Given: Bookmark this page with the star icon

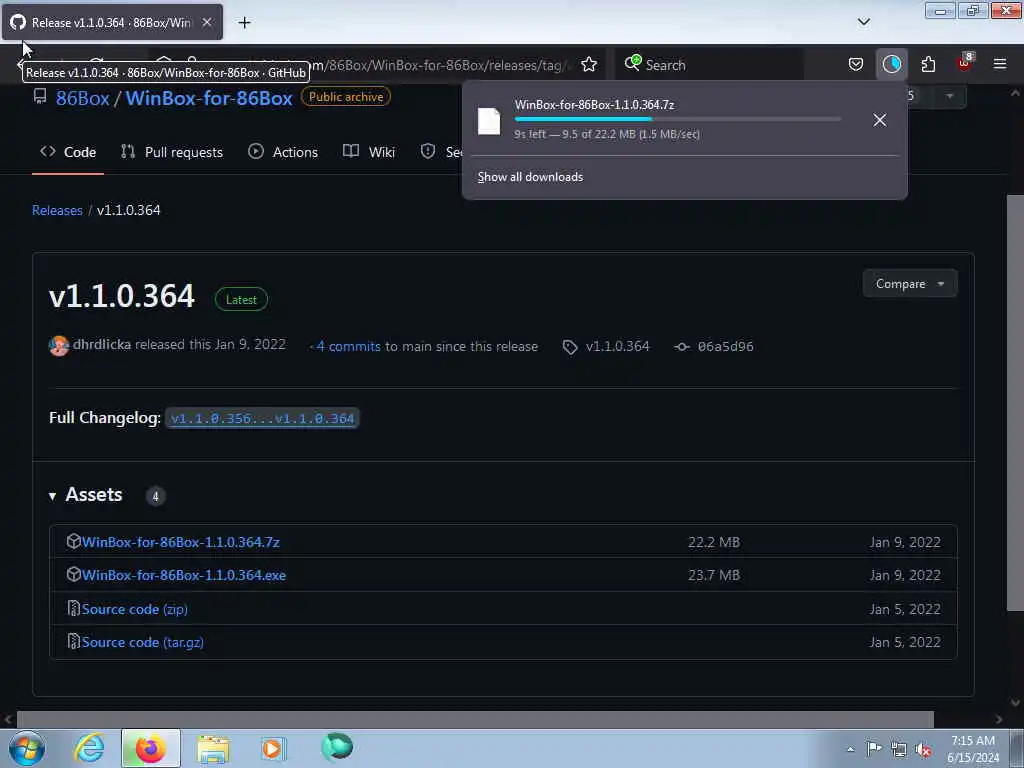Looking at the screenshot, I should pos(588,65).
